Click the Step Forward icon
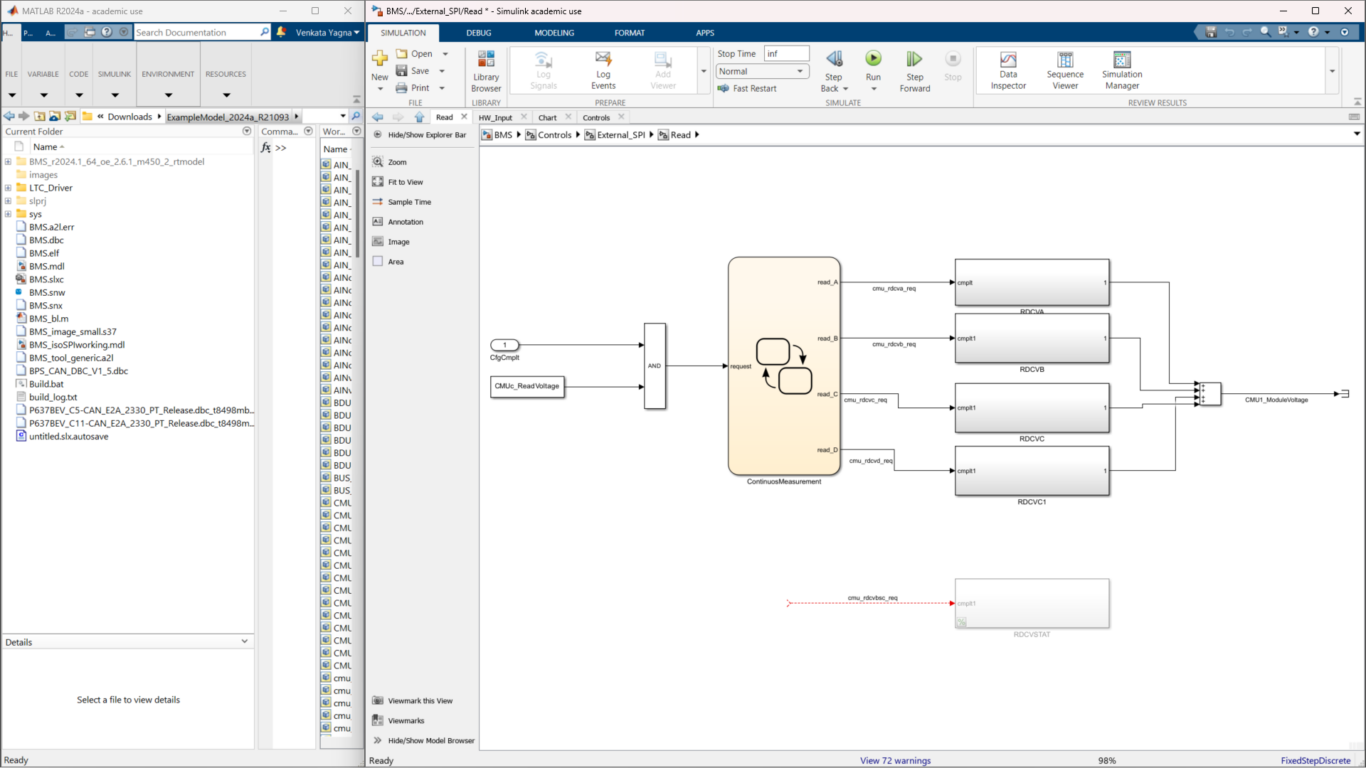This screenshot has width=1366, height=768. [914, 60]
